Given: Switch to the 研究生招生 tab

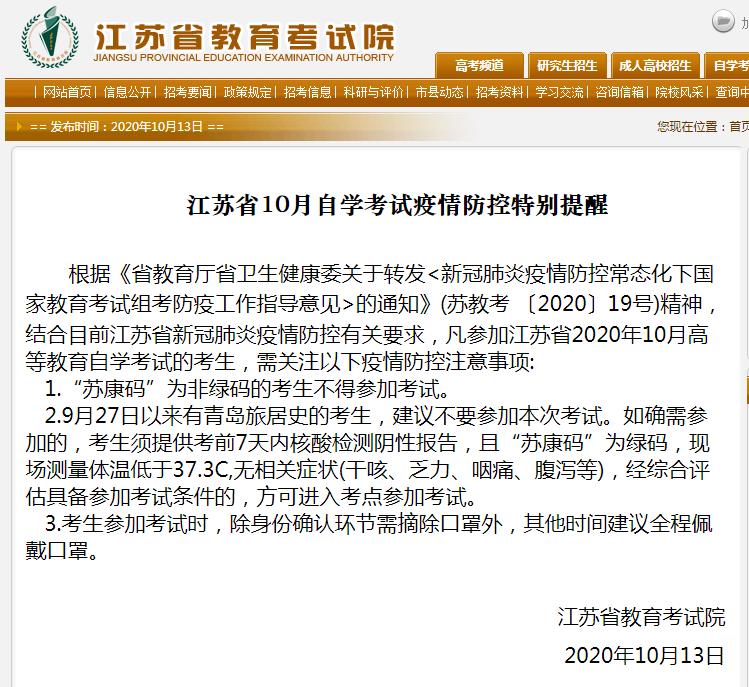Looking at the screenshot, I should (x=567, y=65).
